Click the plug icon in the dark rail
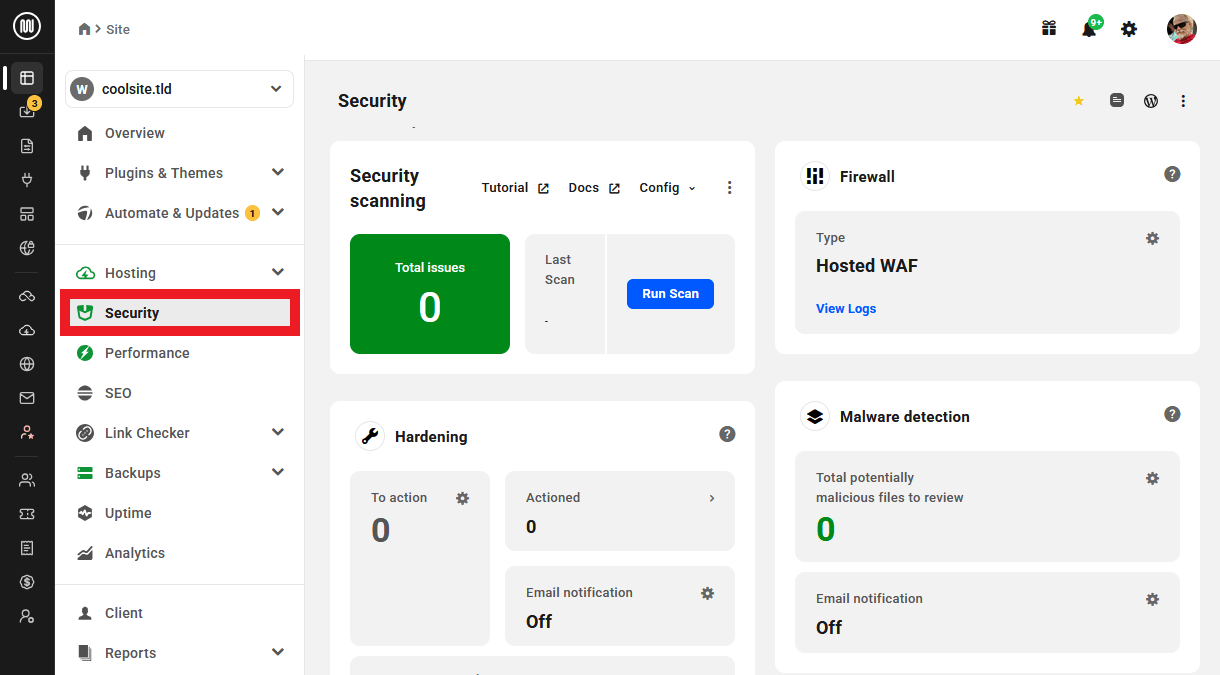The height and width of the screenshot is (675, 1220). tap(27, 181)
